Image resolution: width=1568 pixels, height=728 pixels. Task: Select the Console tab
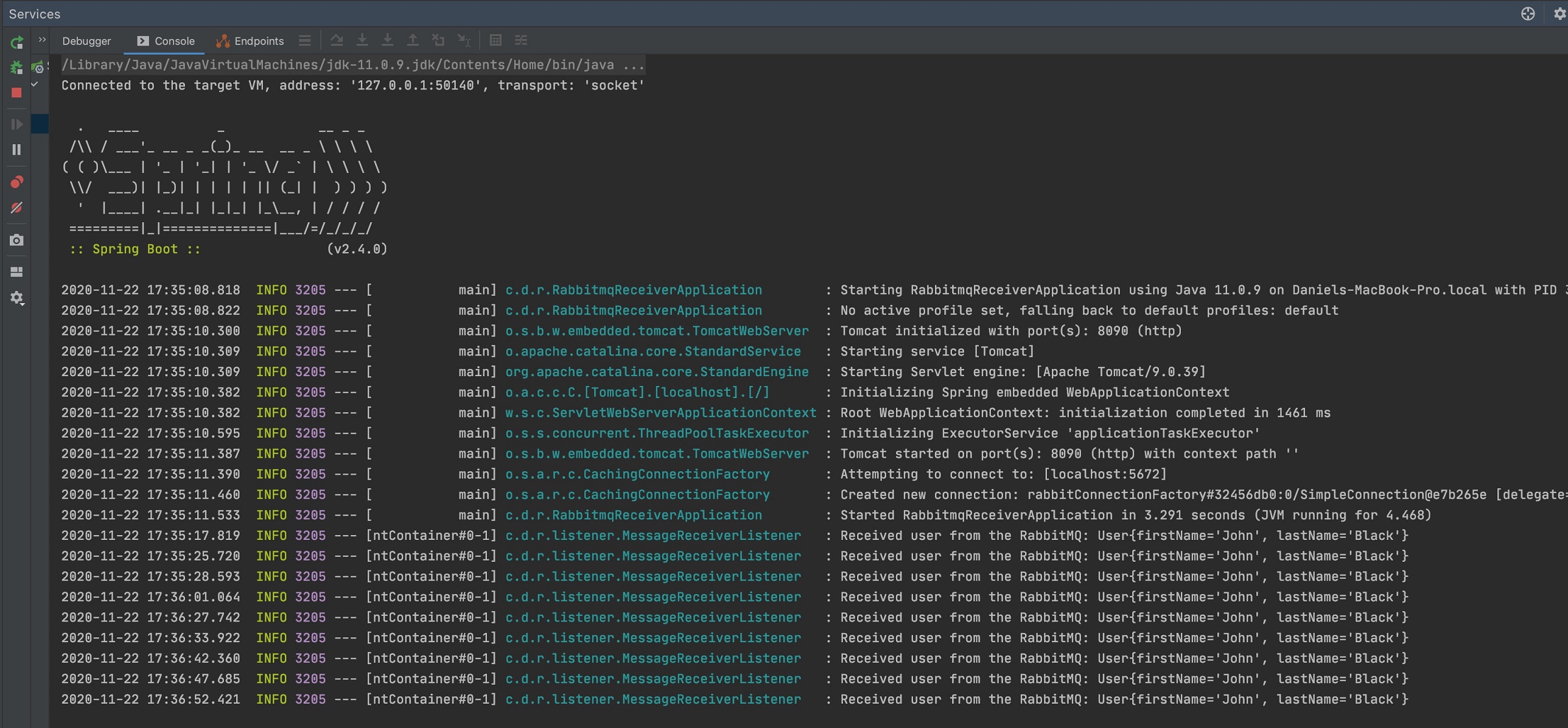[166, 41]
